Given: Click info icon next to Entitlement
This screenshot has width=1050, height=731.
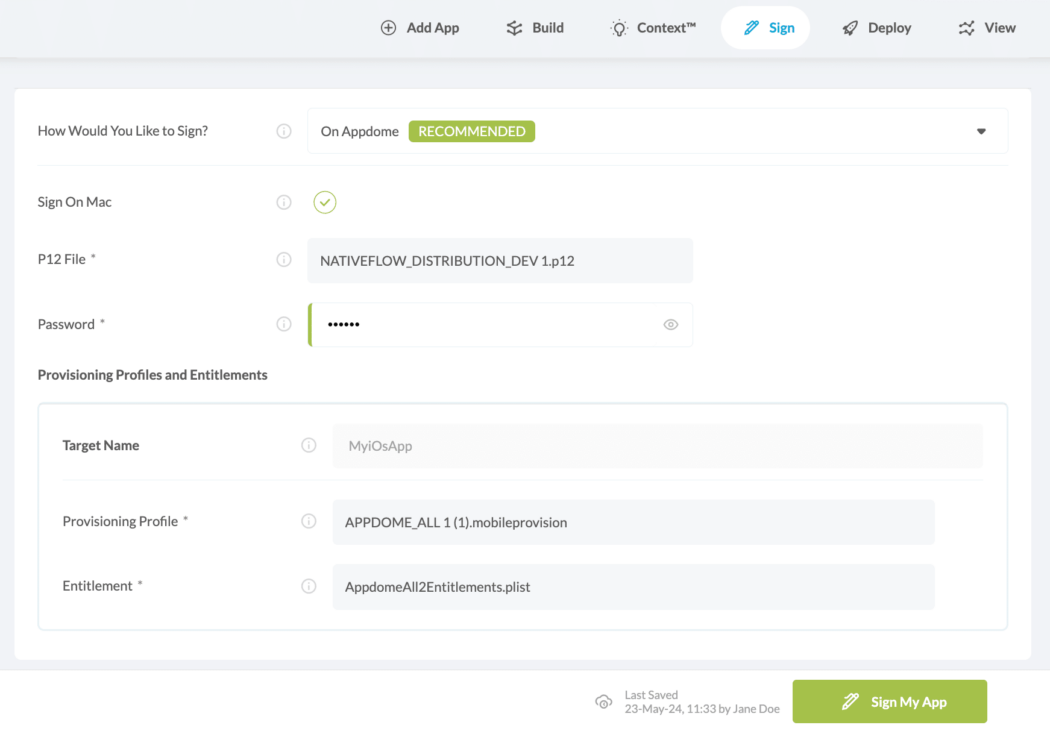Looking at the screenshot, I should coord(309,586).
